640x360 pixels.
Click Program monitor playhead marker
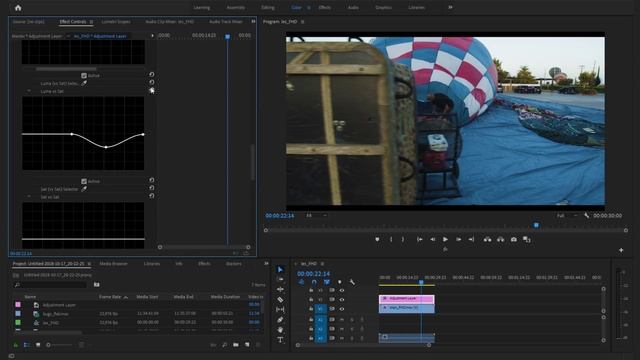click(x=536, y=225)
